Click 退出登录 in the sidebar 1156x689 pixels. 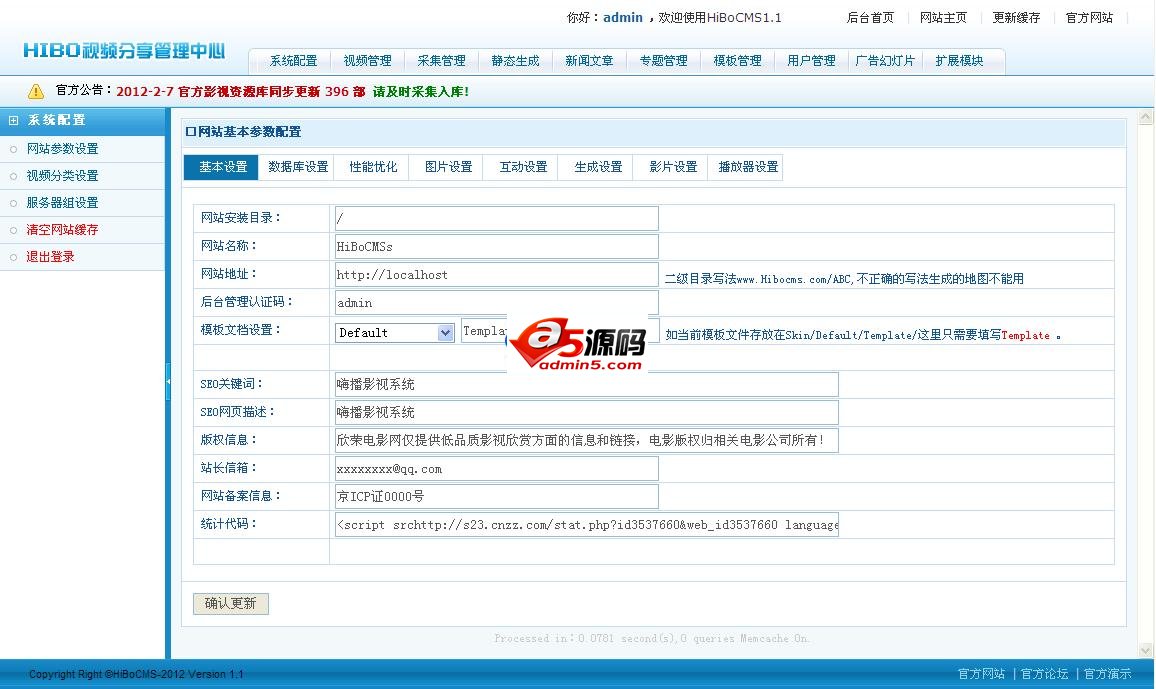[x=50, y=257]
